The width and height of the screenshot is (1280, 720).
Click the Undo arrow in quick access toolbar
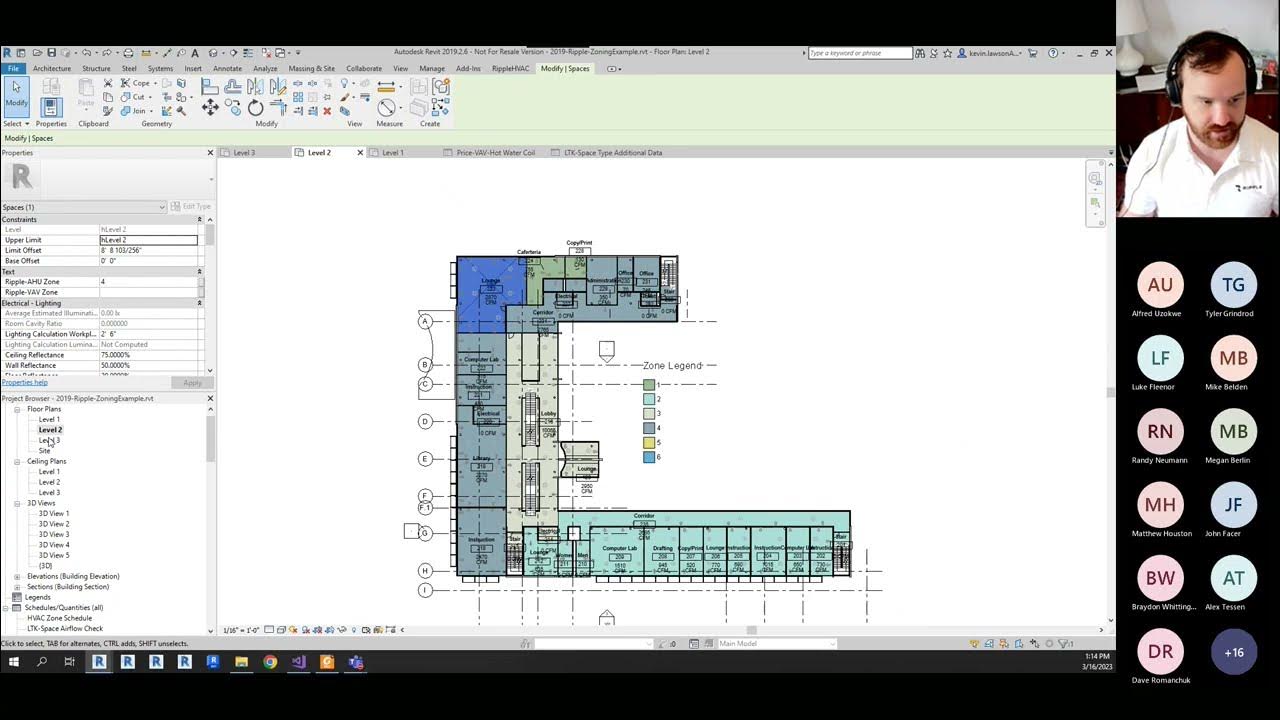pyautogui.click(x=86, y=53)
